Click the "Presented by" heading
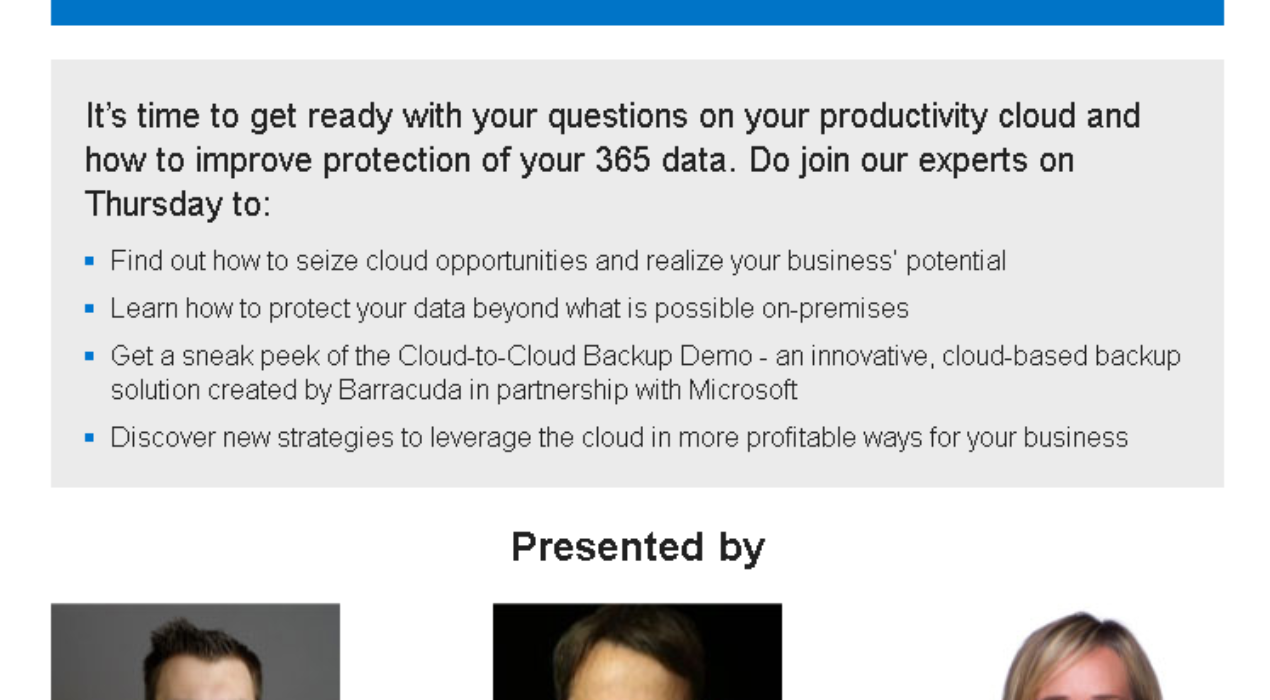This screenshot has height=700, width=1270. tap(637, 547)
